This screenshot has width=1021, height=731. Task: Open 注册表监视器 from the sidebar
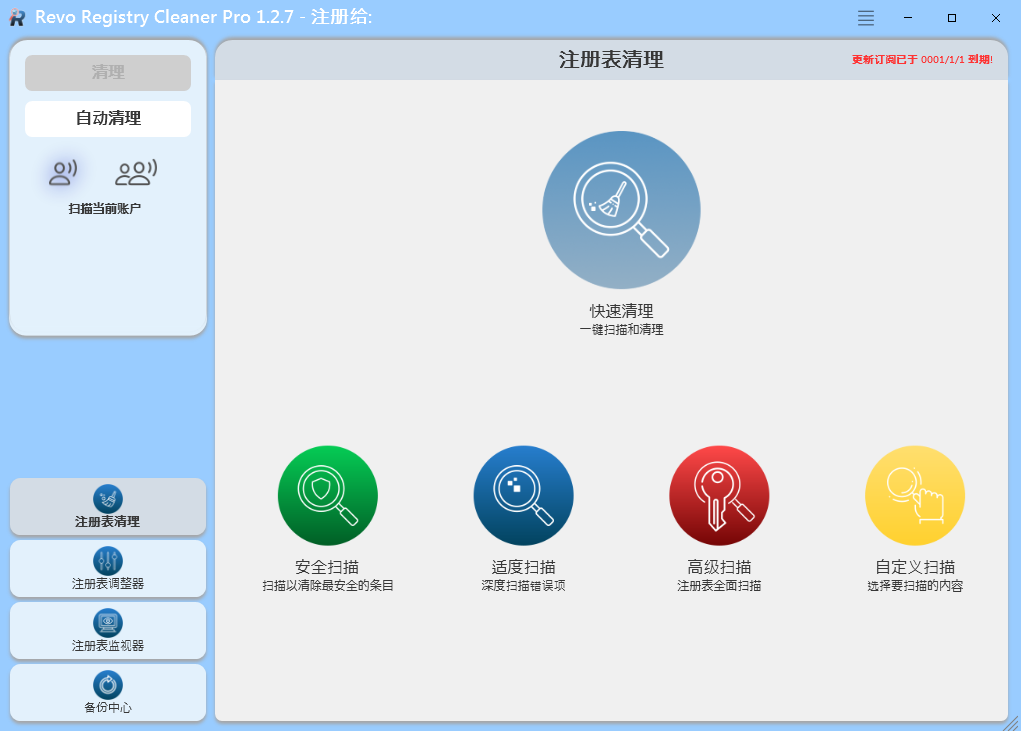(x=107, y=630)
